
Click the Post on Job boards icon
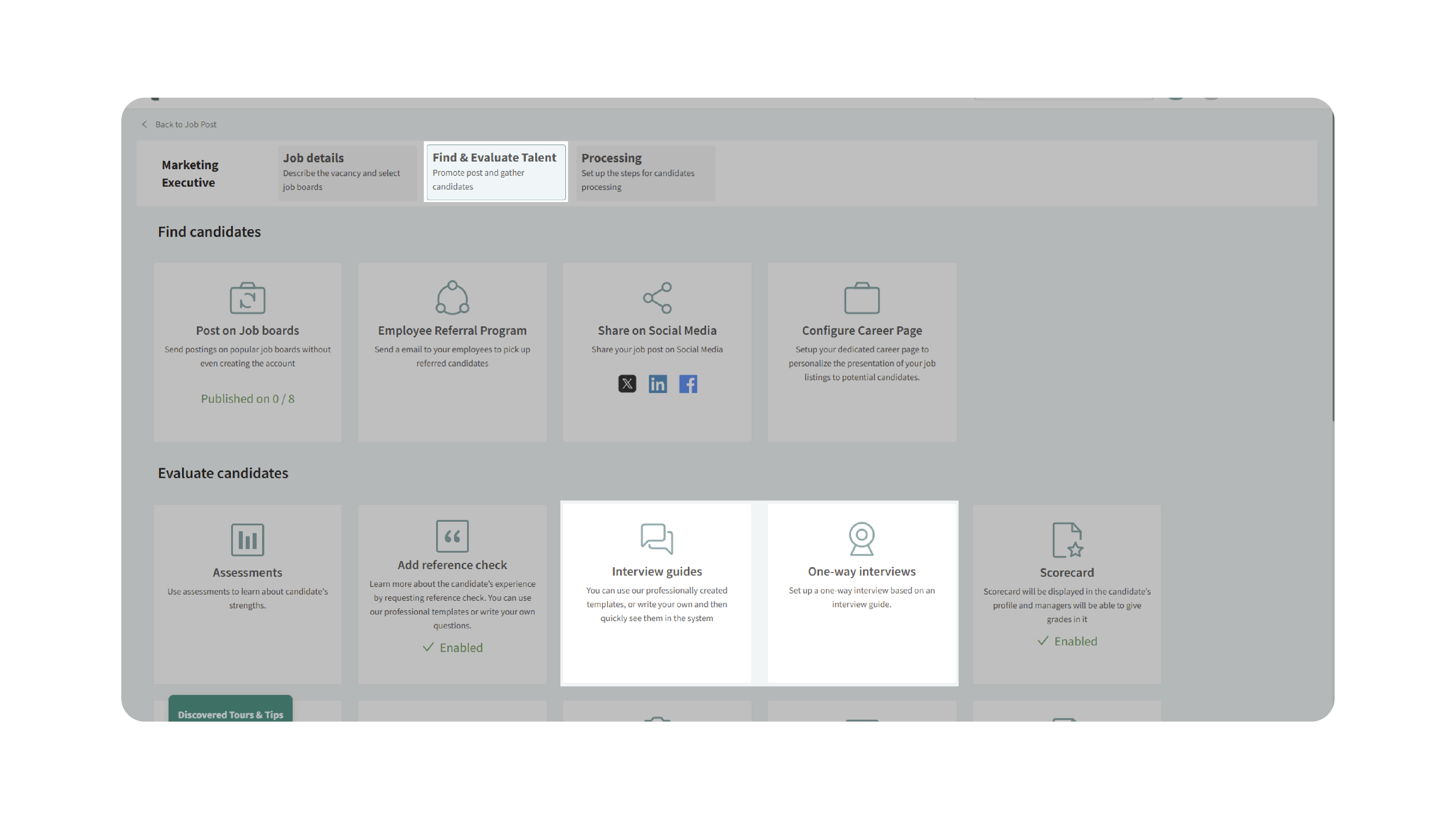pos(247,298)
